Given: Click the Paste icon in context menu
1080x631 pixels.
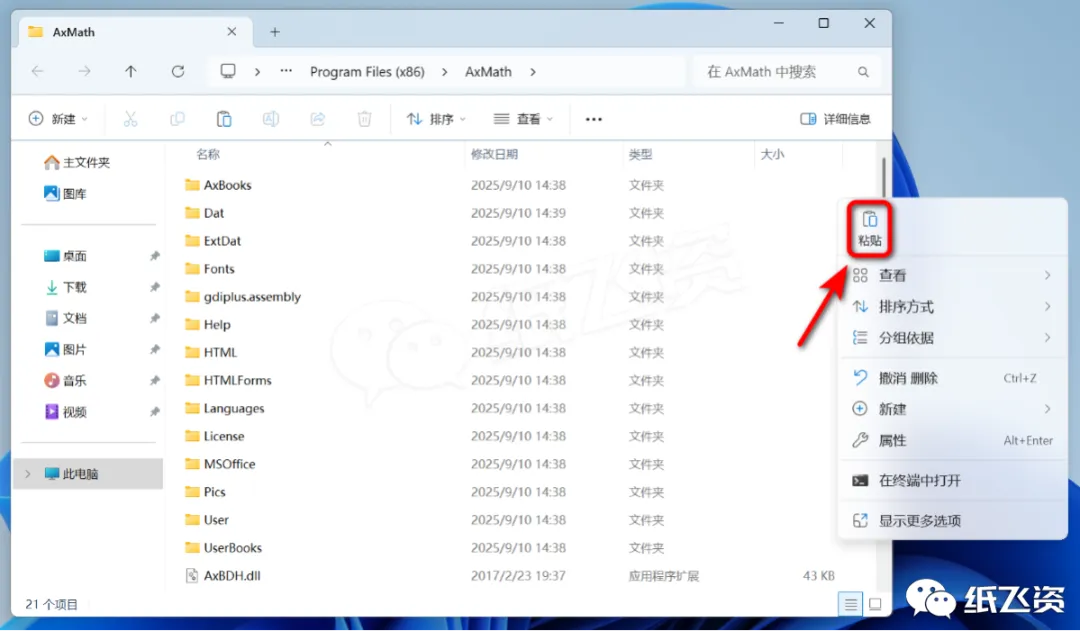Looking at the screenshot, I should (x=869, y=229).
